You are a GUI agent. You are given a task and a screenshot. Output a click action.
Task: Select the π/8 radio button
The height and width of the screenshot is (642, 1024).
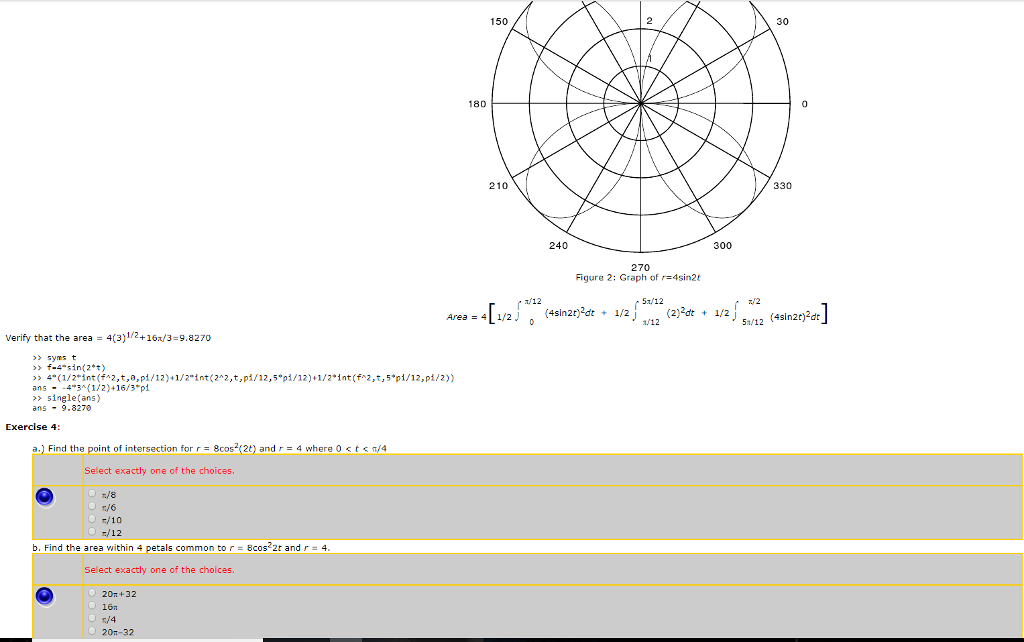point(91,495)
